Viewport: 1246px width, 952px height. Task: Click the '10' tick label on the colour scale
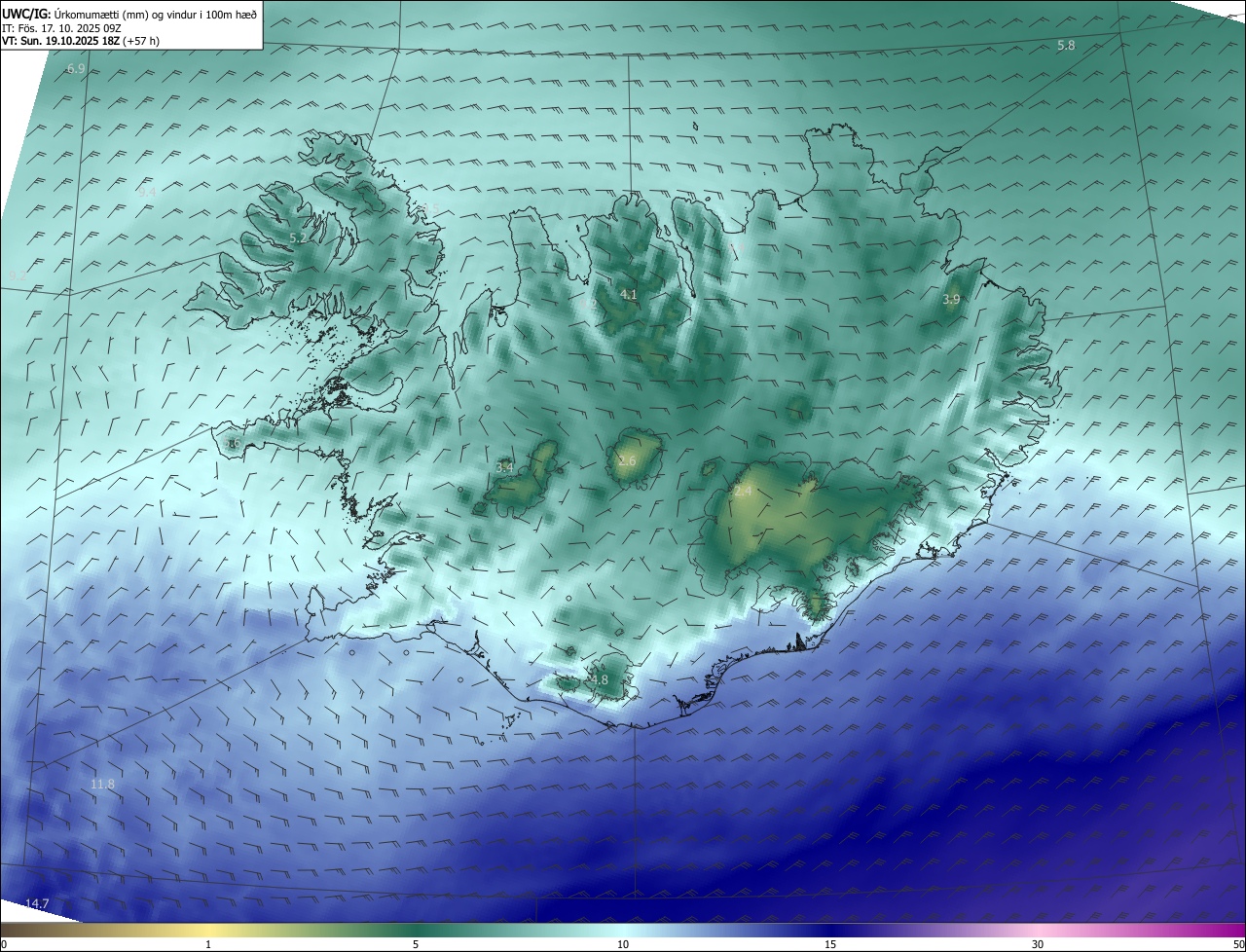[x=623, y=944]
